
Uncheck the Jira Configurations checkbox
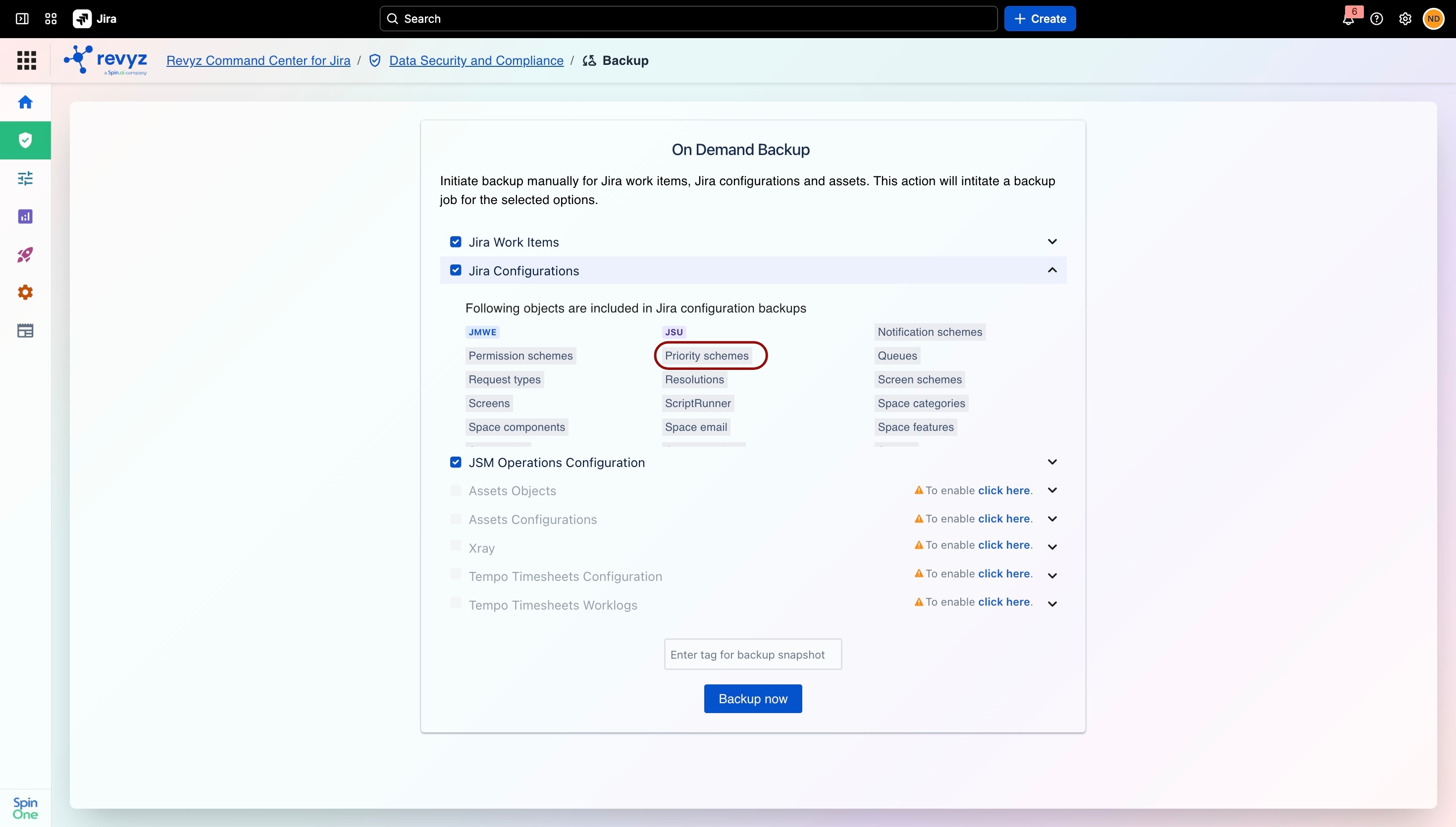pyautogui.click(x=456, y=270)
